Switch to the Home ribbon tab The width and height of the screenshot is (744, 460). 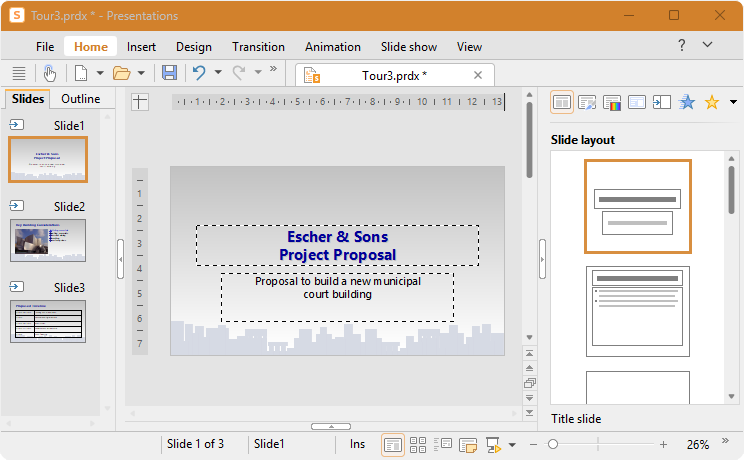[91, 47]
